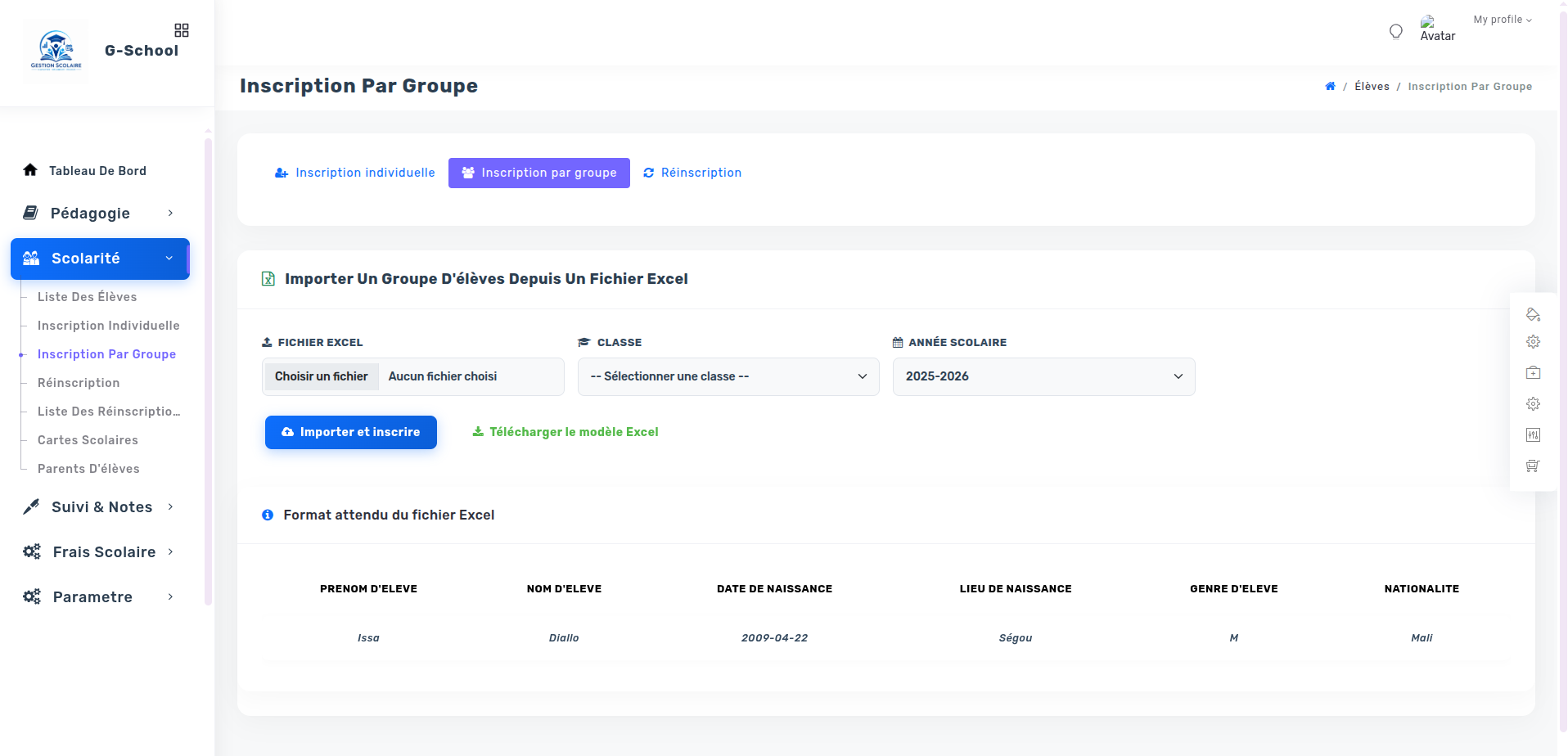Switch to the Réinscription tab
This screenshot has width=1568, height=756.
692,173
